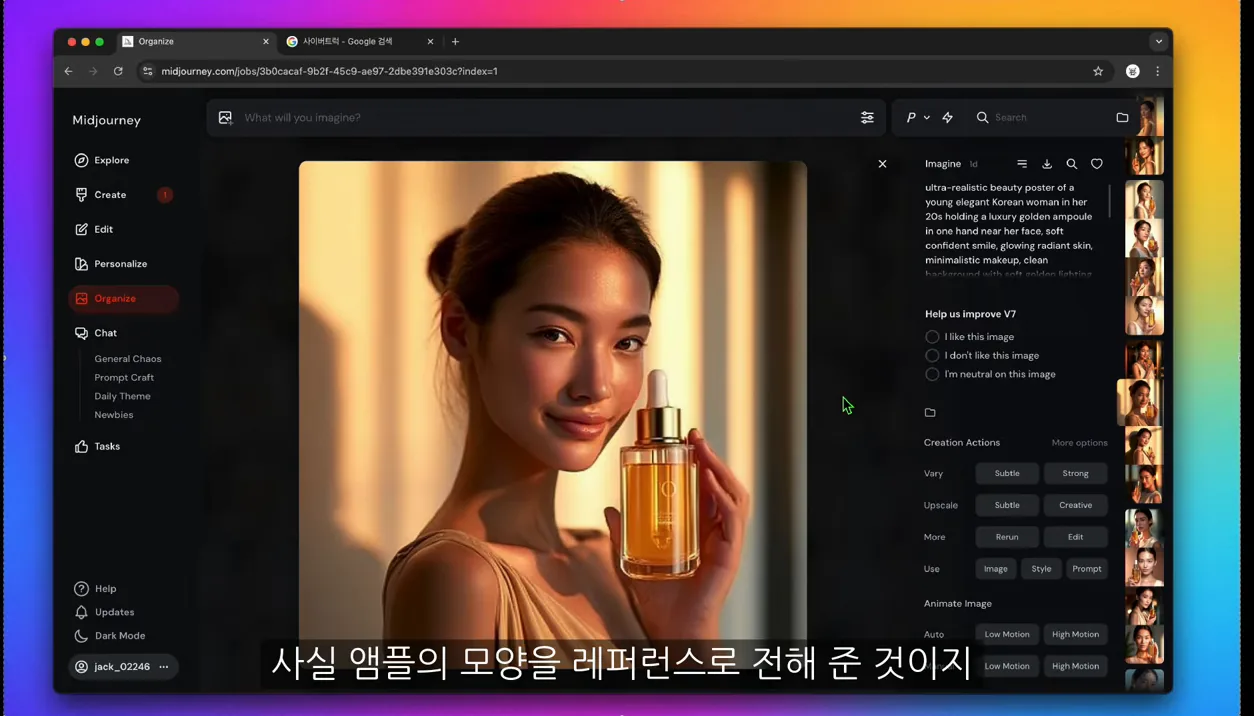Click Vary Subtle button
1254x716 pixels.
tap(1007, 473)
